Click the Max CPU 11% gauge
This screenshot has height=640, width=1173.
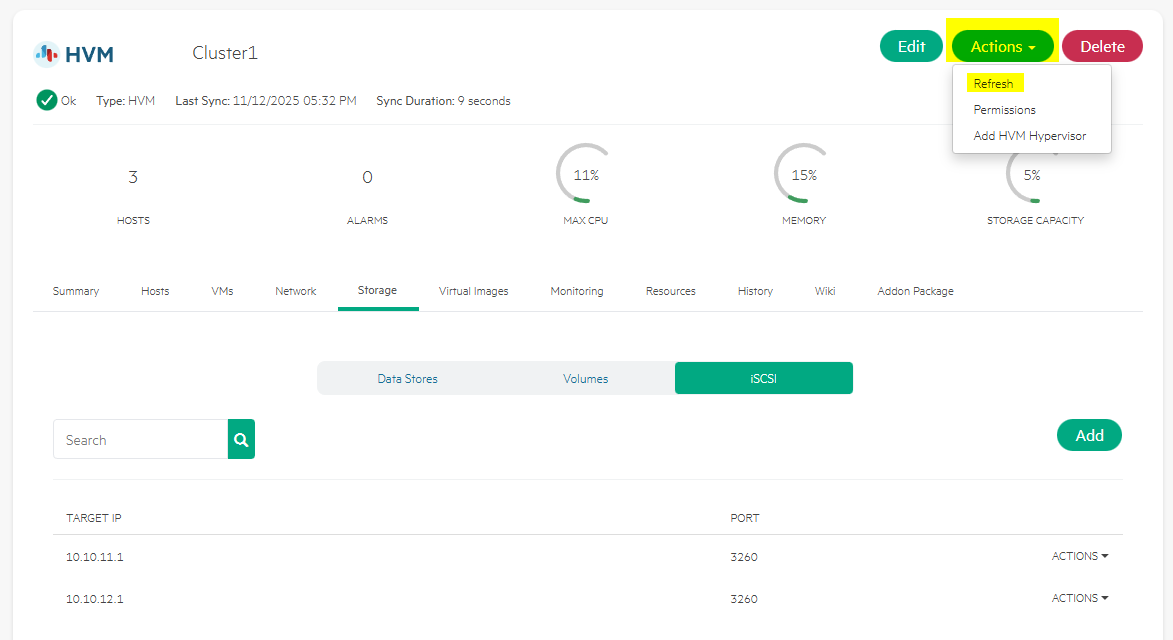coord(585,175)
